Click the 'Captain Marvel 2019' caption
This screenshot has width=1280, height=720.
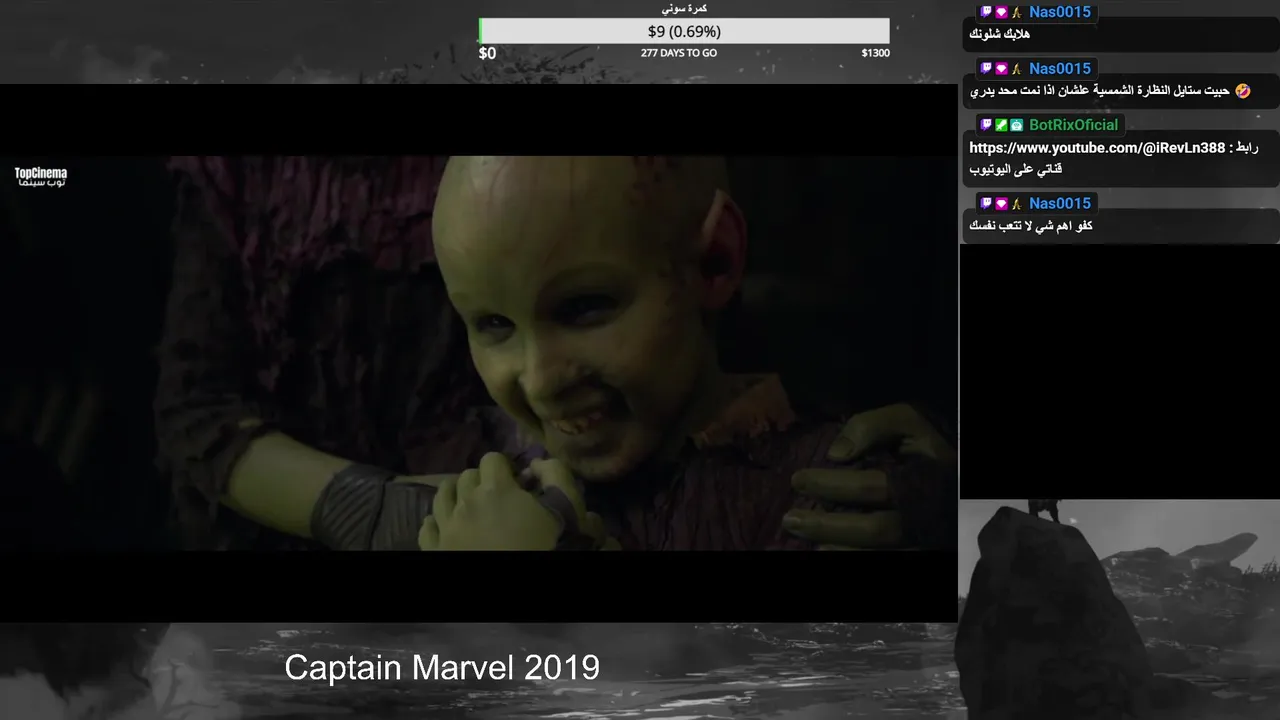coord(442,667)
